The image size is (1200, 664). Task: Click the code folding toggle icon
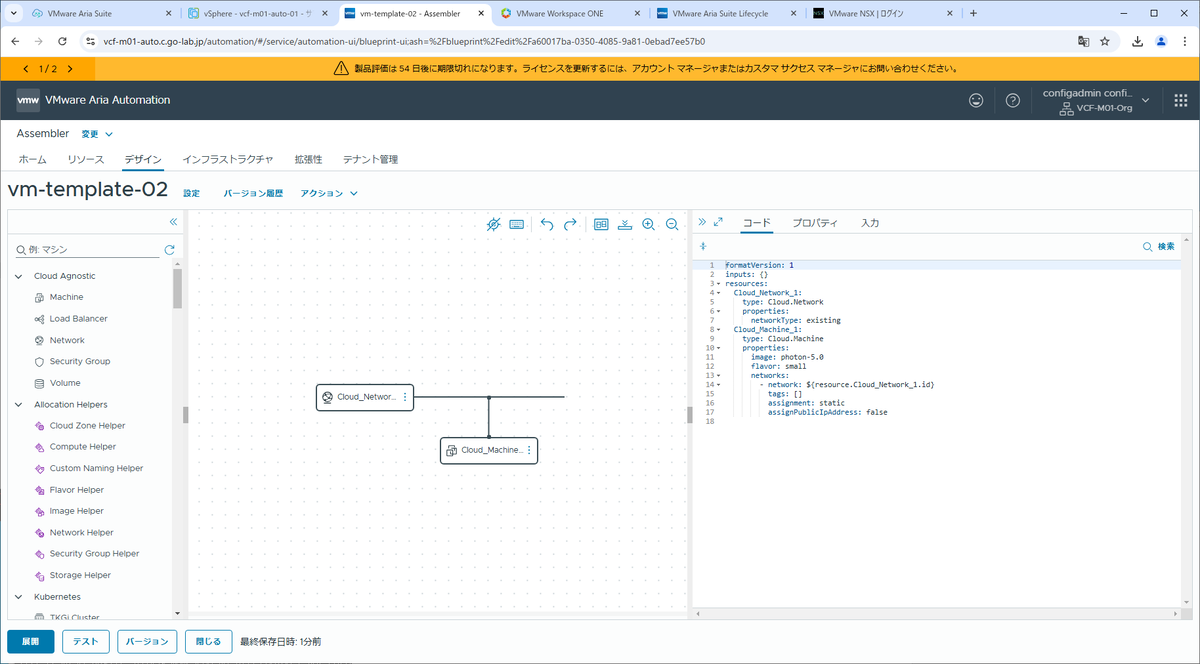coord(702,246)
